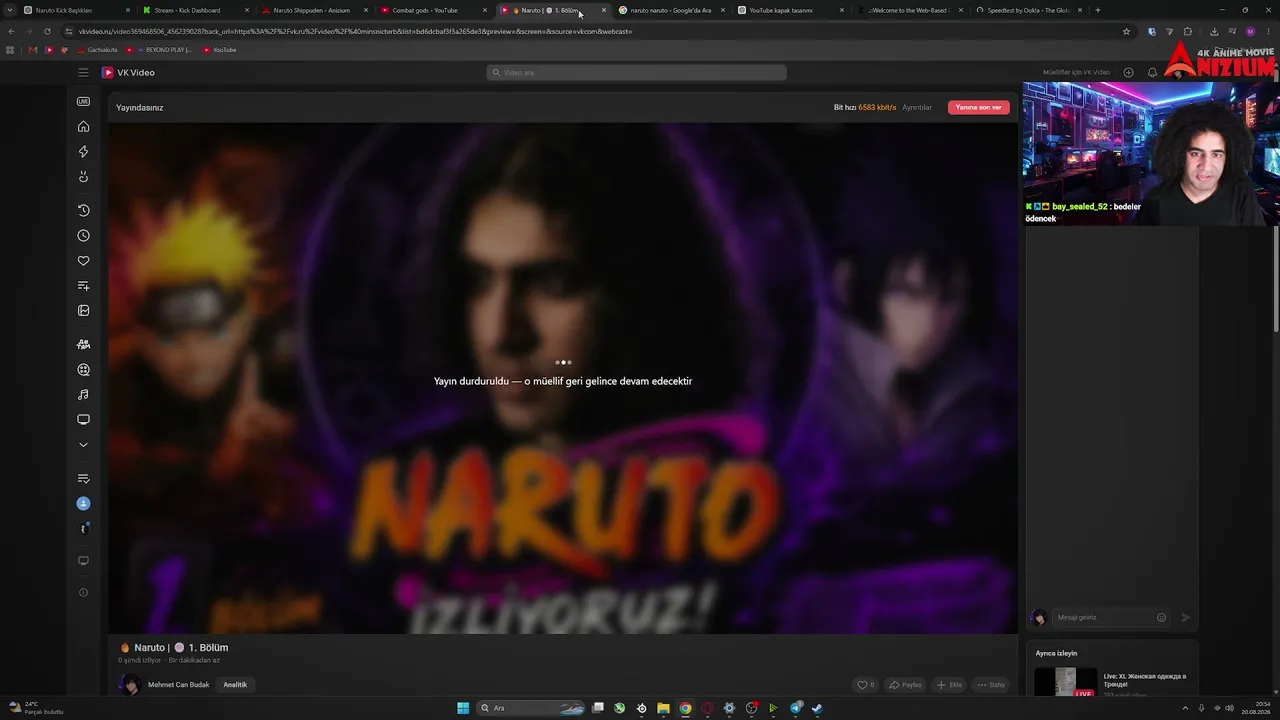Click the add video plus icon in header
The height and width of the screenshot is (720, 1280).
click(x=1129, y=73)
